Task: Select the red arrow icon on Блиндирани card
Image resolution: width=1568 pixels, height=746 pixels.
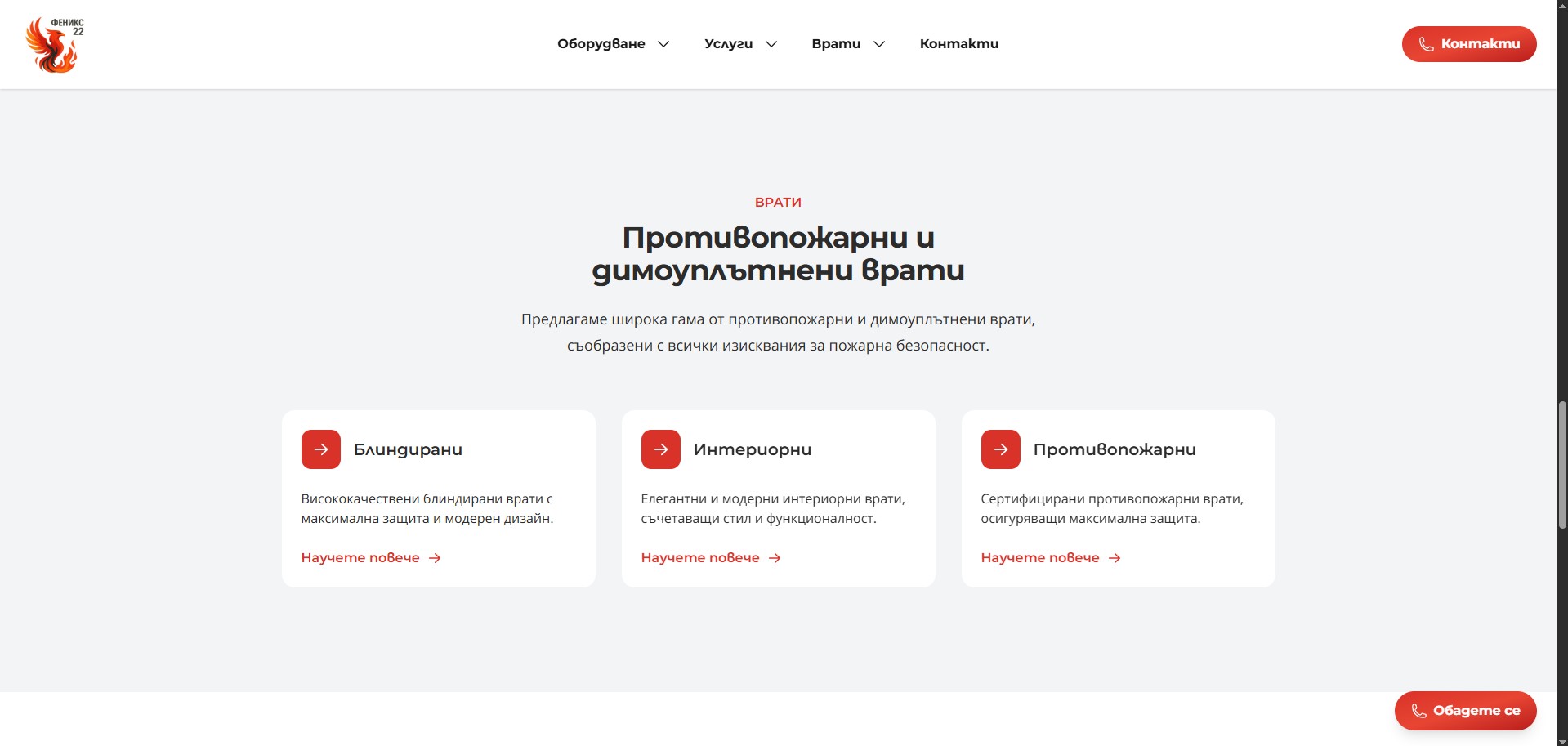Action: tap(320, 449)
